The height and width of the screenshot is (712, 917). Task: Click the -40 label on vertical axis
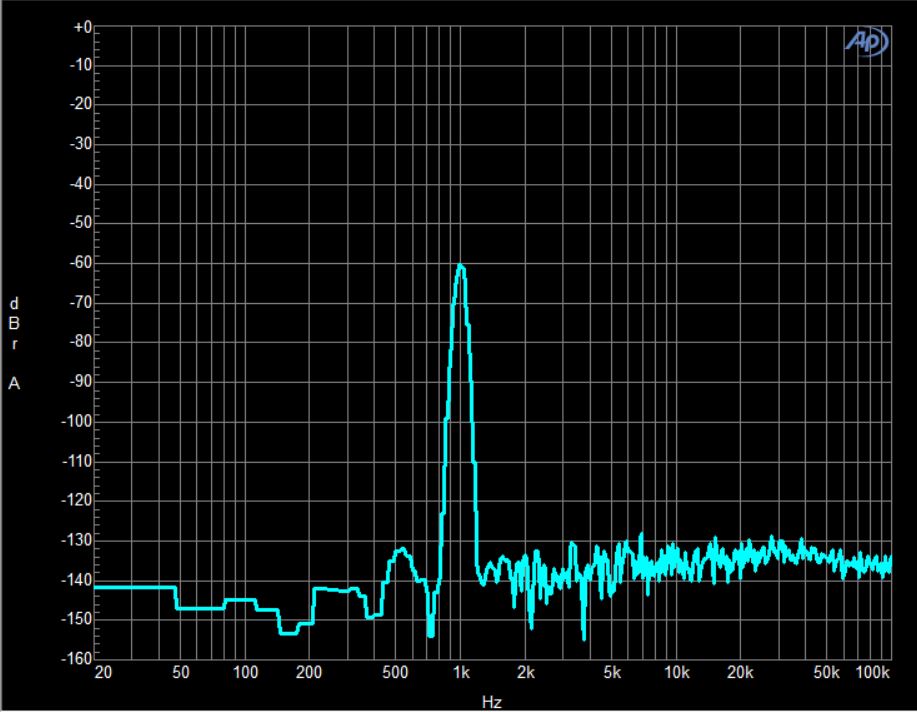tap(81, 184)
